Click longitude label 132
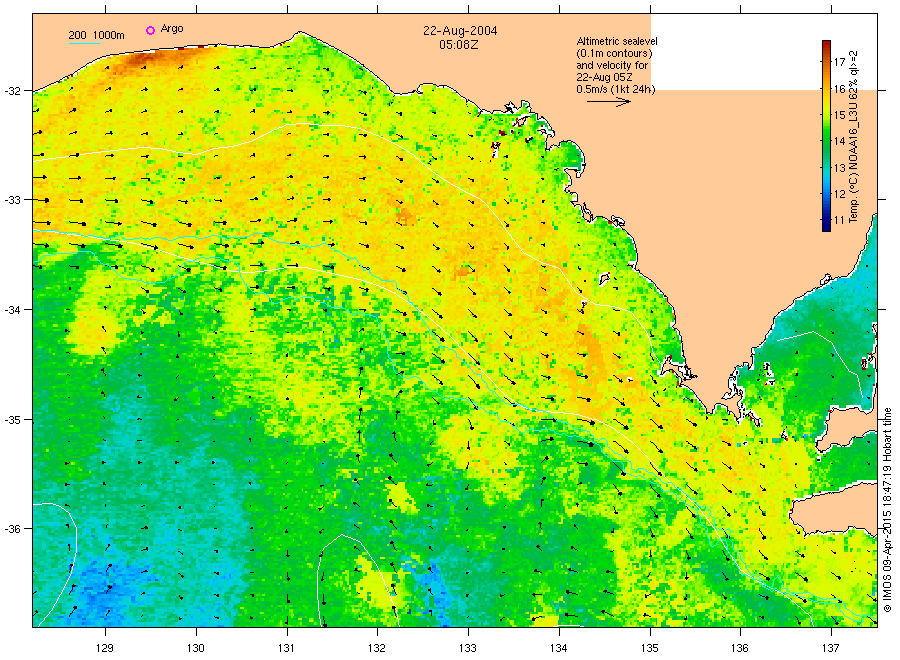This screenshot has width=900, height=660. (377, 648)
